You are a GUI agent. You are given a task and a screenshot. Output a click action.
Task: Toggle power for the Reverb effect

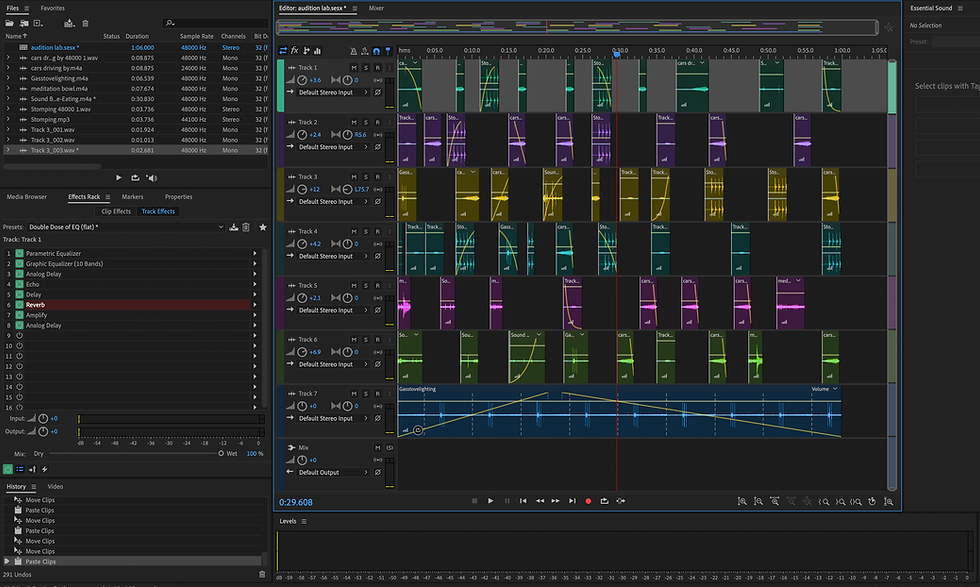click(x=19, y=305)
